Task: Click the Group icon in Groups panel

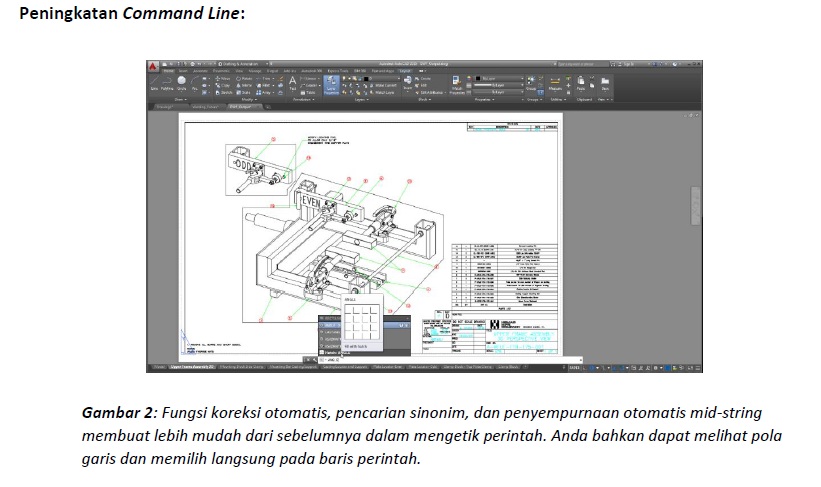Action: click(530, 84)
